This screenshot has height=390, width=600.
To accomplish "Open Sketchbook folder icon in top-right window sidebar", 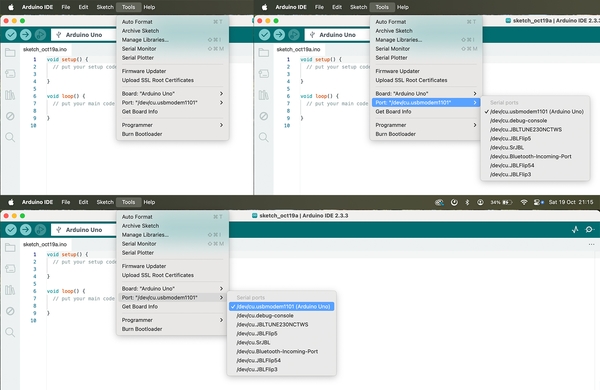I will coord(264,53).
